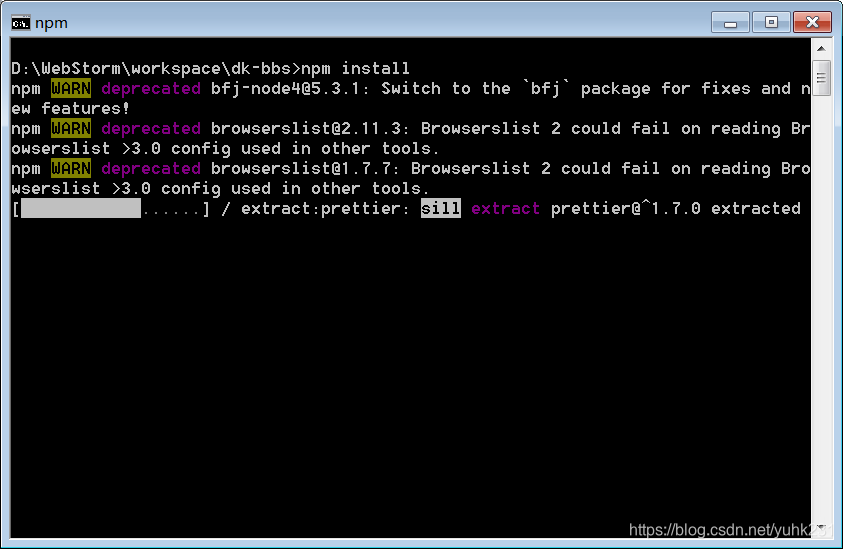Click WARN badge on browserslist@1.7.7 line
Viewport: 843px width, 549px height.
71,168
